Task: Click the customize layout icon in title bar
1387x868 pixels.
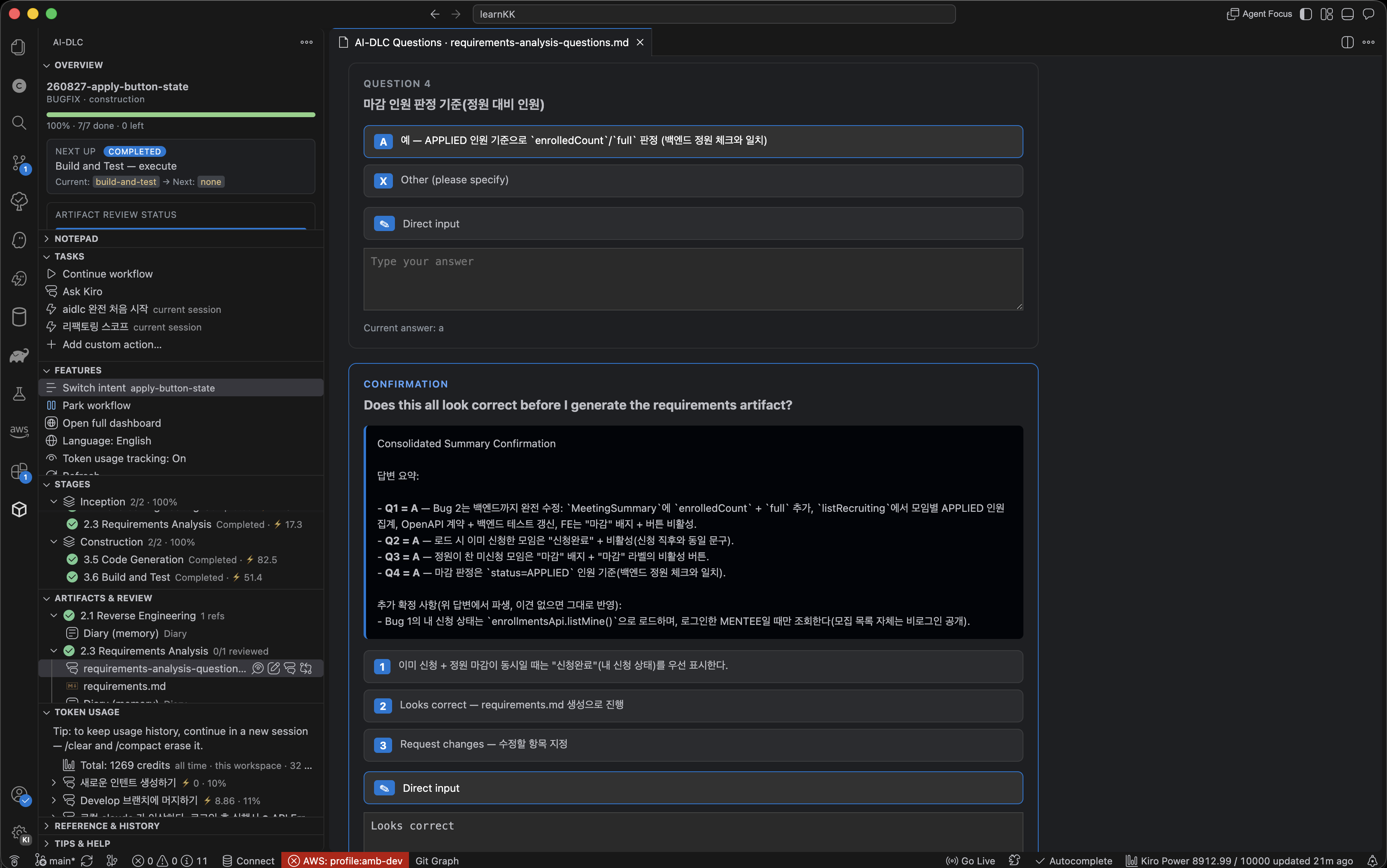Action: pos(1327,14)
